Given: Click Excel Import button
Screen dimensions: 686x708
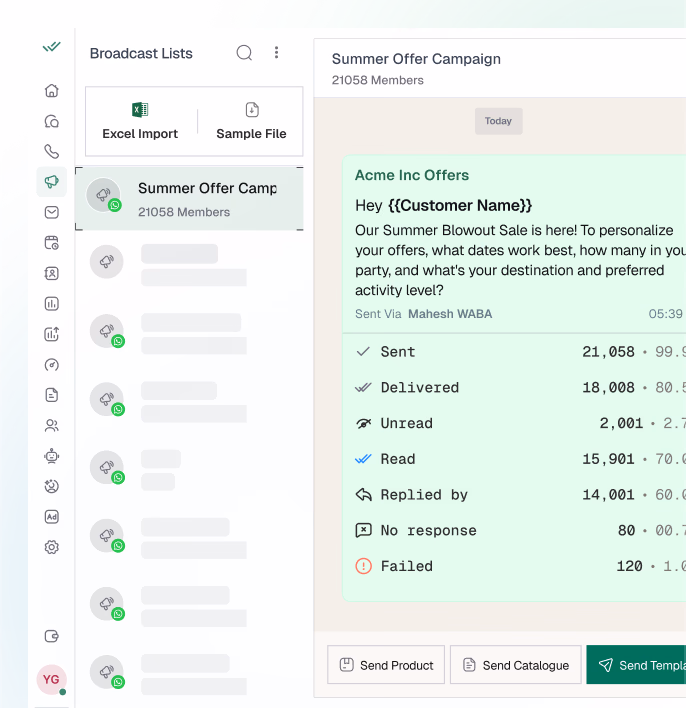Looking at the screenshot, I should 140,121.
